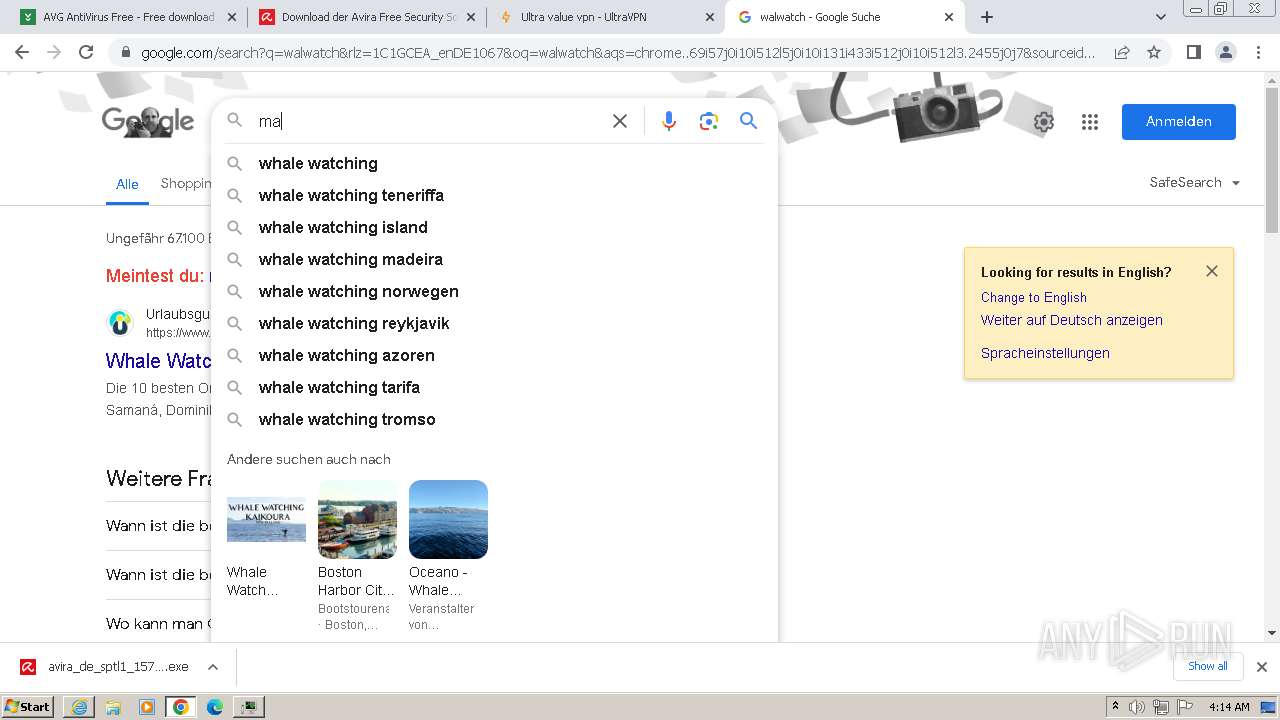Choose suggestion whale watching madeira
The height and width of the screenshot is (720, 1280).
494,259
